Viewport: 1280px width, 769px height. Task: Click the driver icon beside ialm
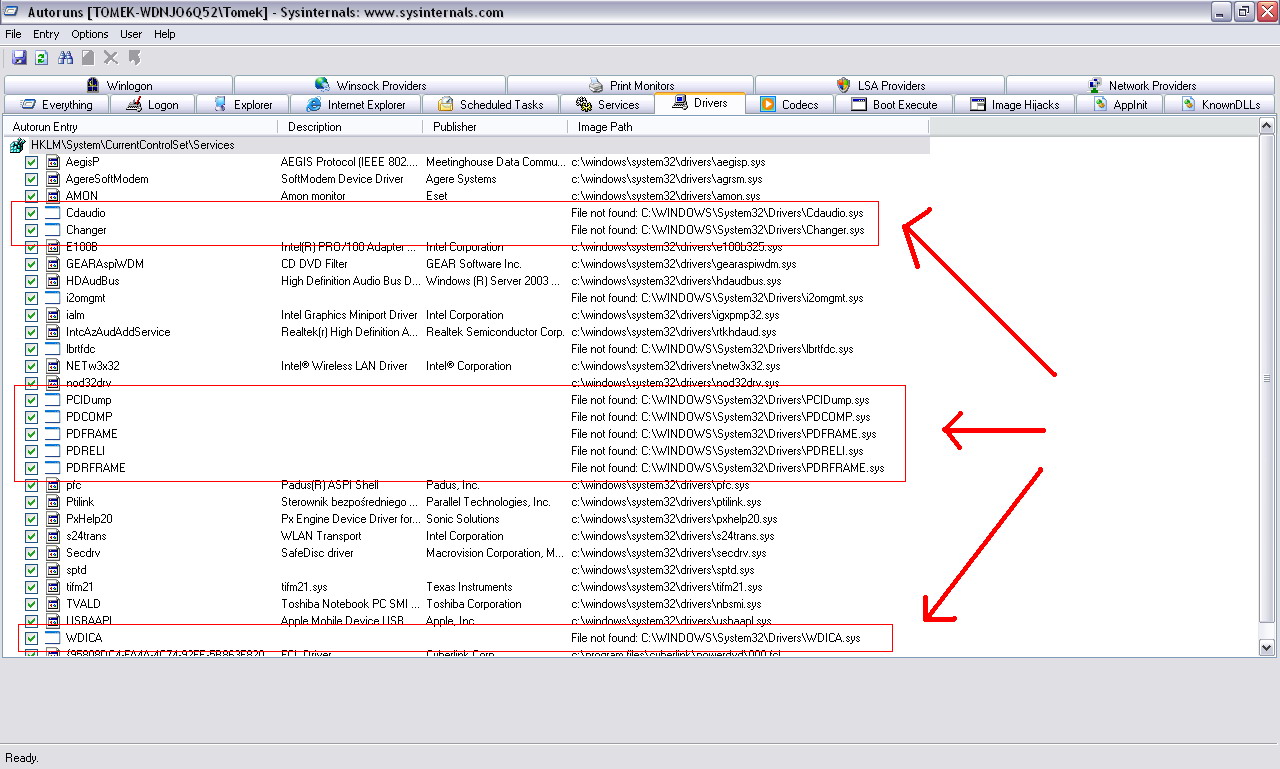53,315
